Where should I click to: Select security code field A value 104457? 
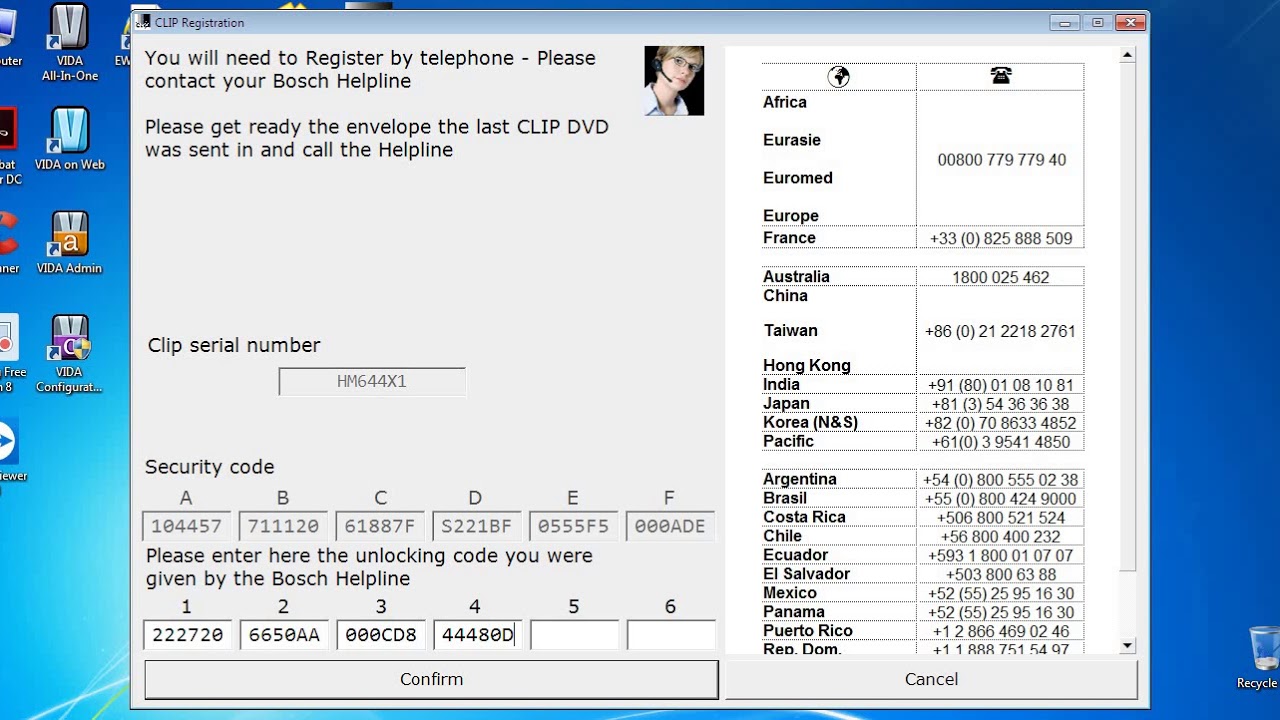click(x=187, y=526)
